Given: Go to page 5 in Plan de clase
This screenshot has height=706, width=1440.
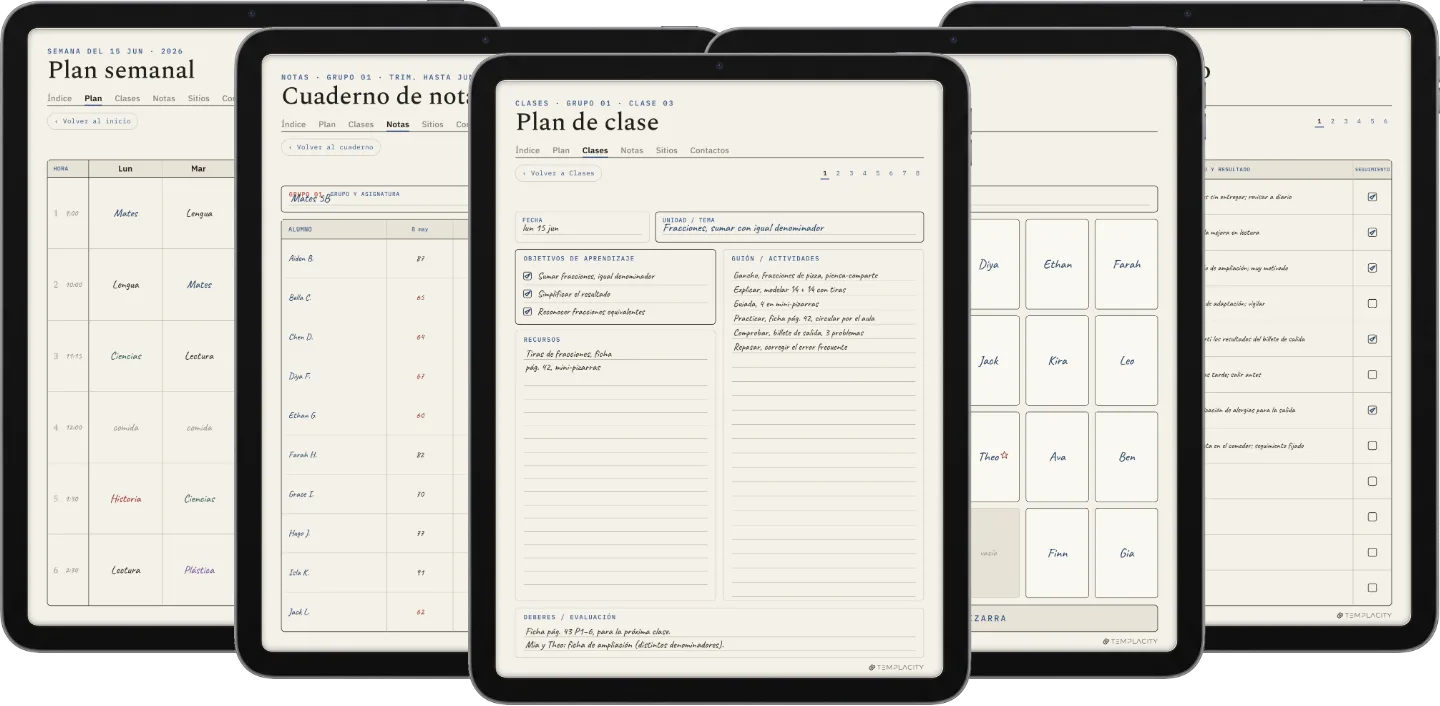Looking at the screenshot, I should click(878, 173).
